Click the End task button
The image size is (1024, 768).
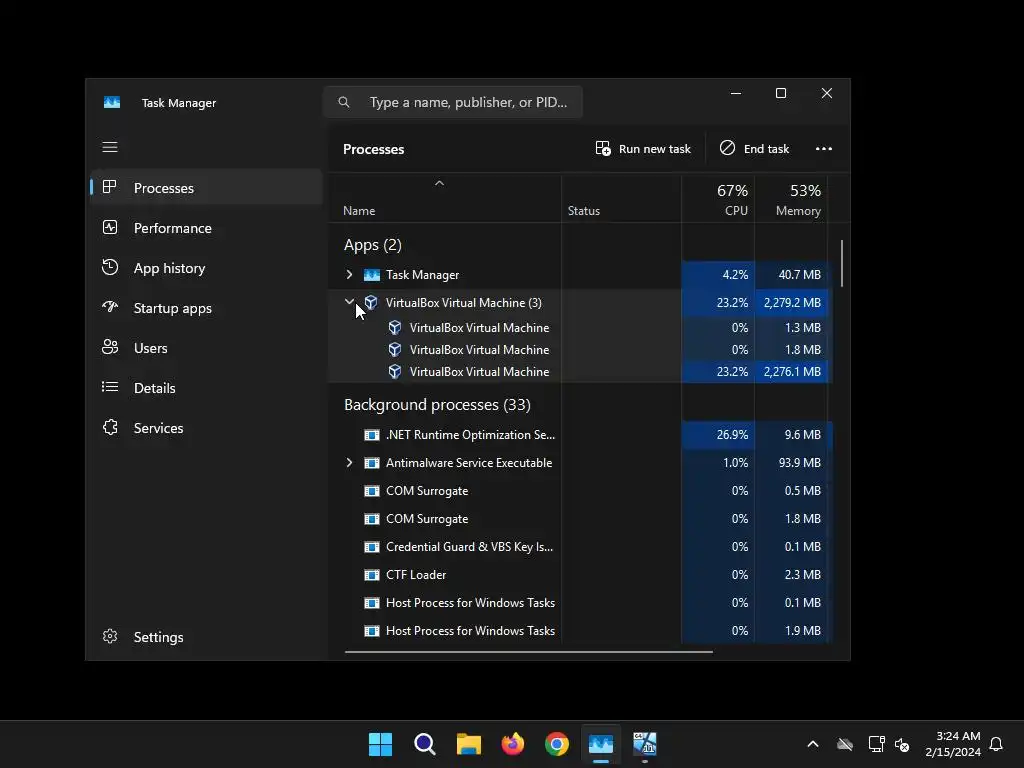(x=754, y=149)
